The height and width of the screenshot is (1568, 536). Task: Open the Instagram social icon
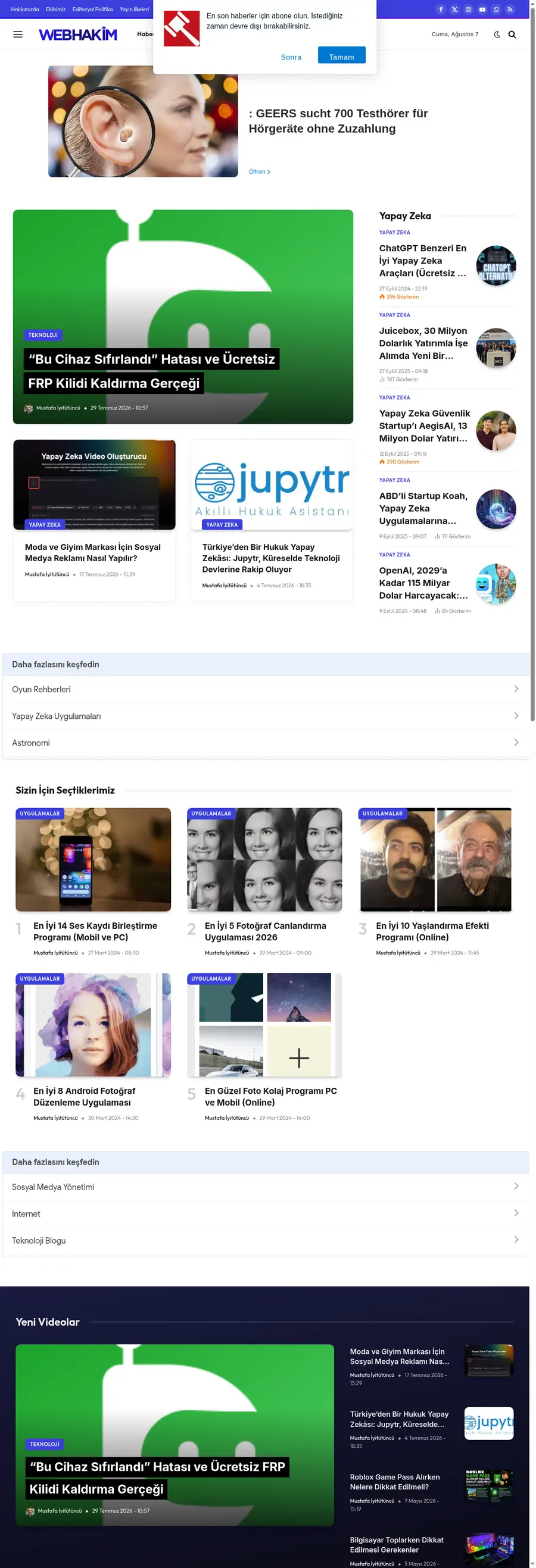tap(468, 9)
